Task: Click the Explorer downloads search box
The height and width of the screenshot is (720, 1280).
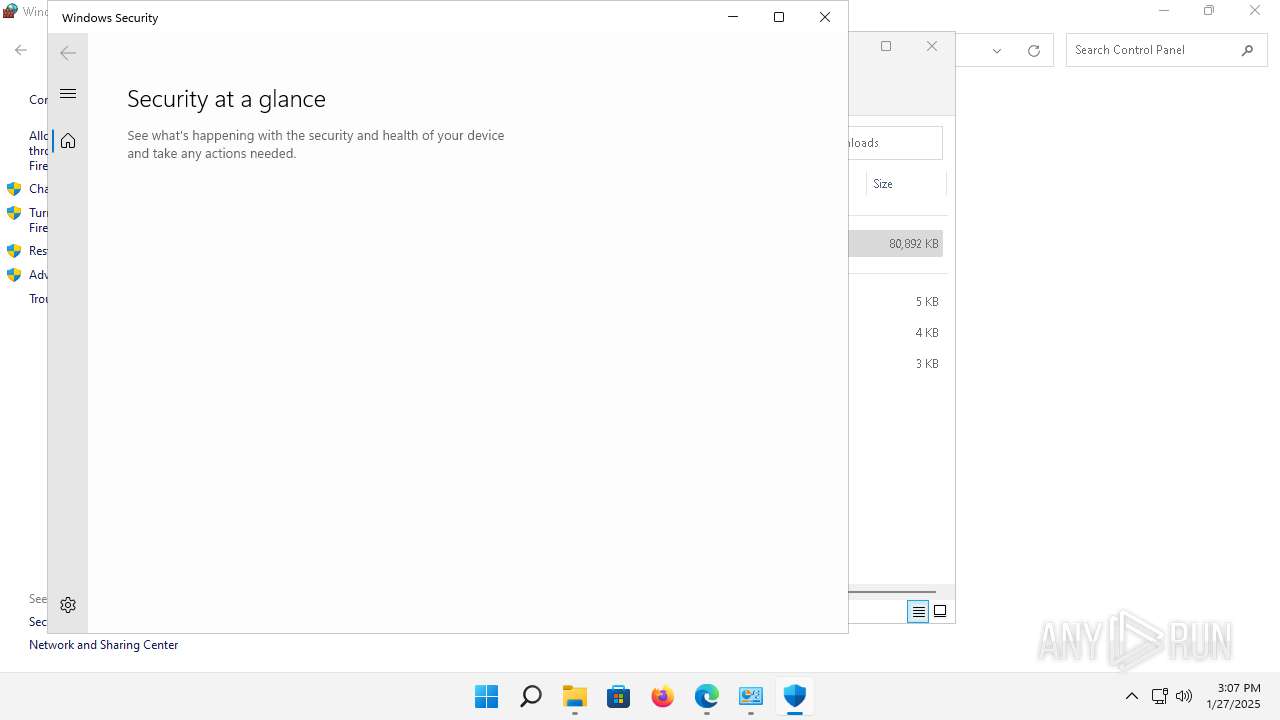Action: coord(896,143)
